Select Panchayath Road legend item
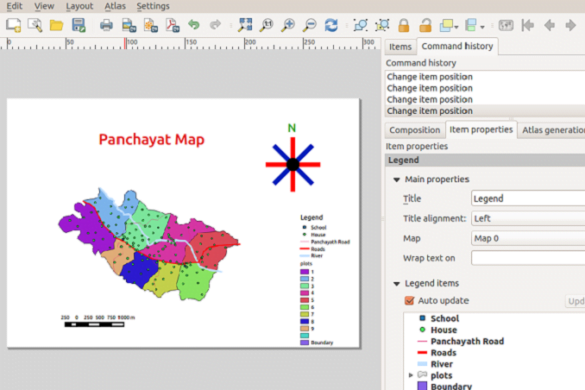The width and height of the screenshot is (585, 390). tap(467, 341)
